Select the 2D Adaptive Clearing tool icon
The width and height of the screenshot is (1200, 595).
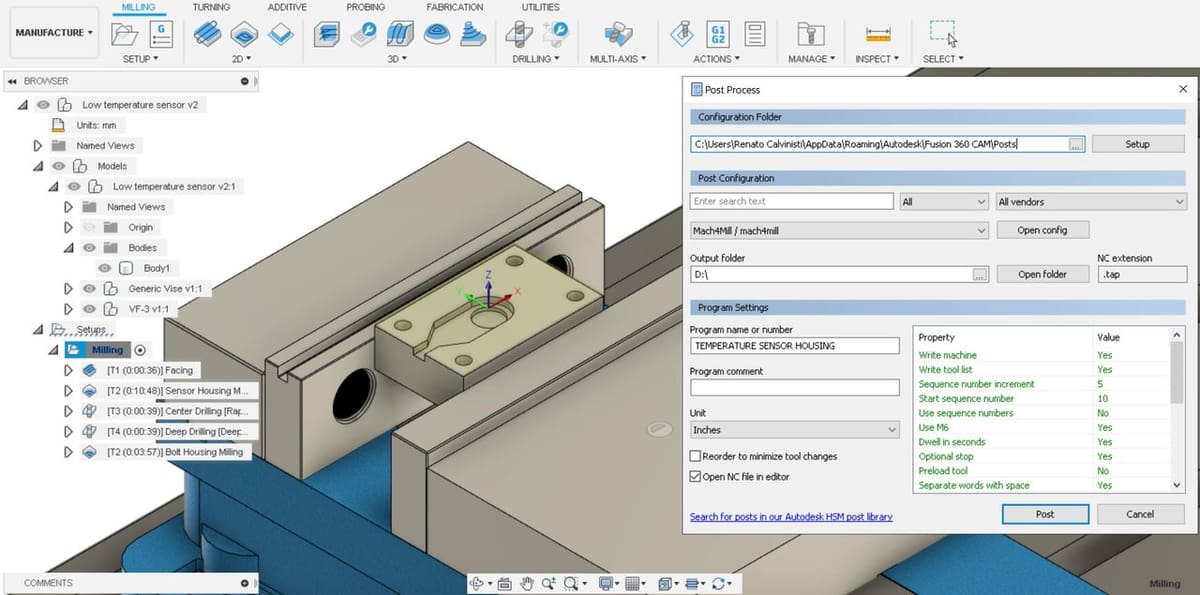point(209,34)
